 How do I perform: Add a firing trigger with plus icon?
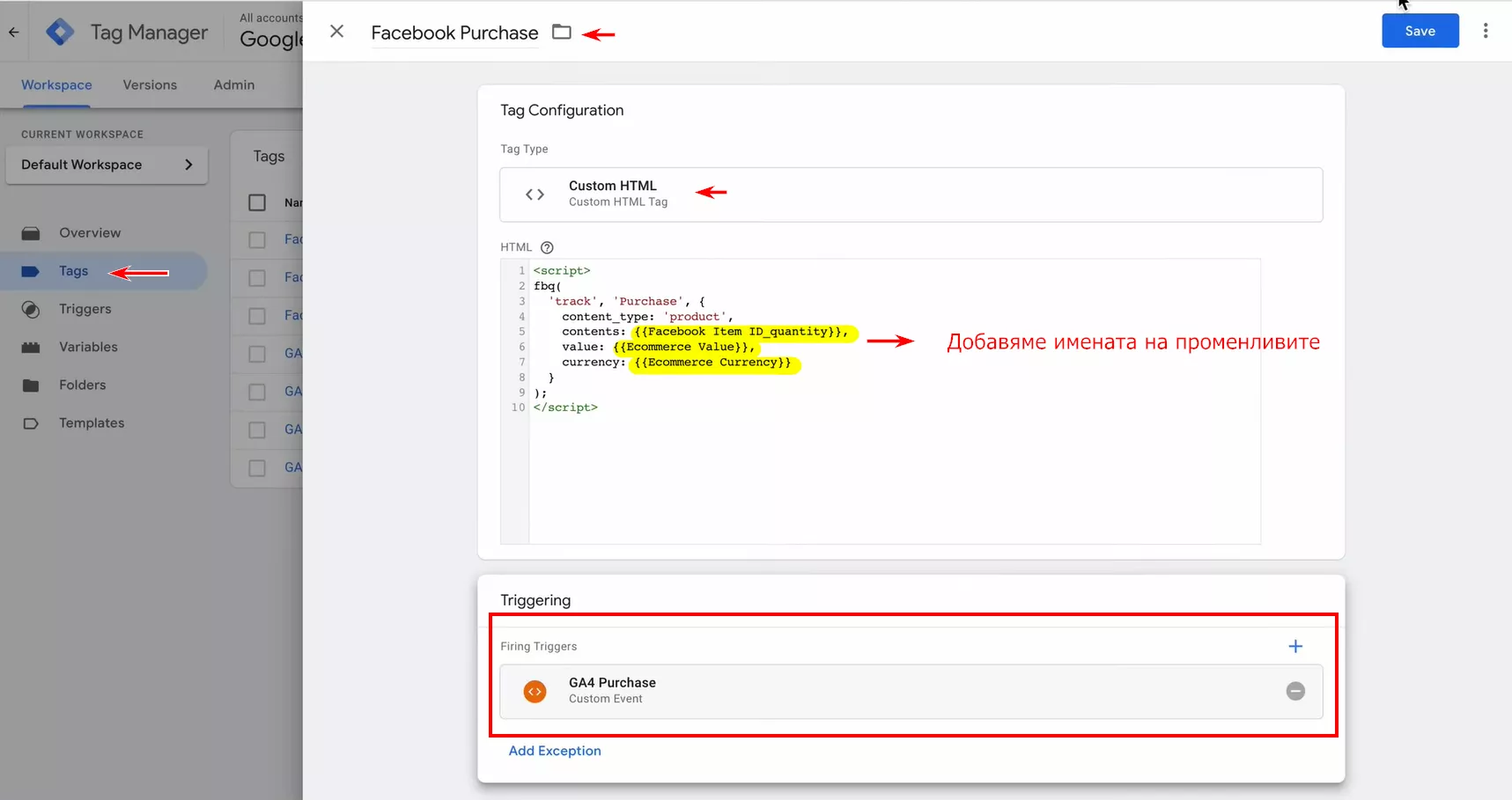1295,646
